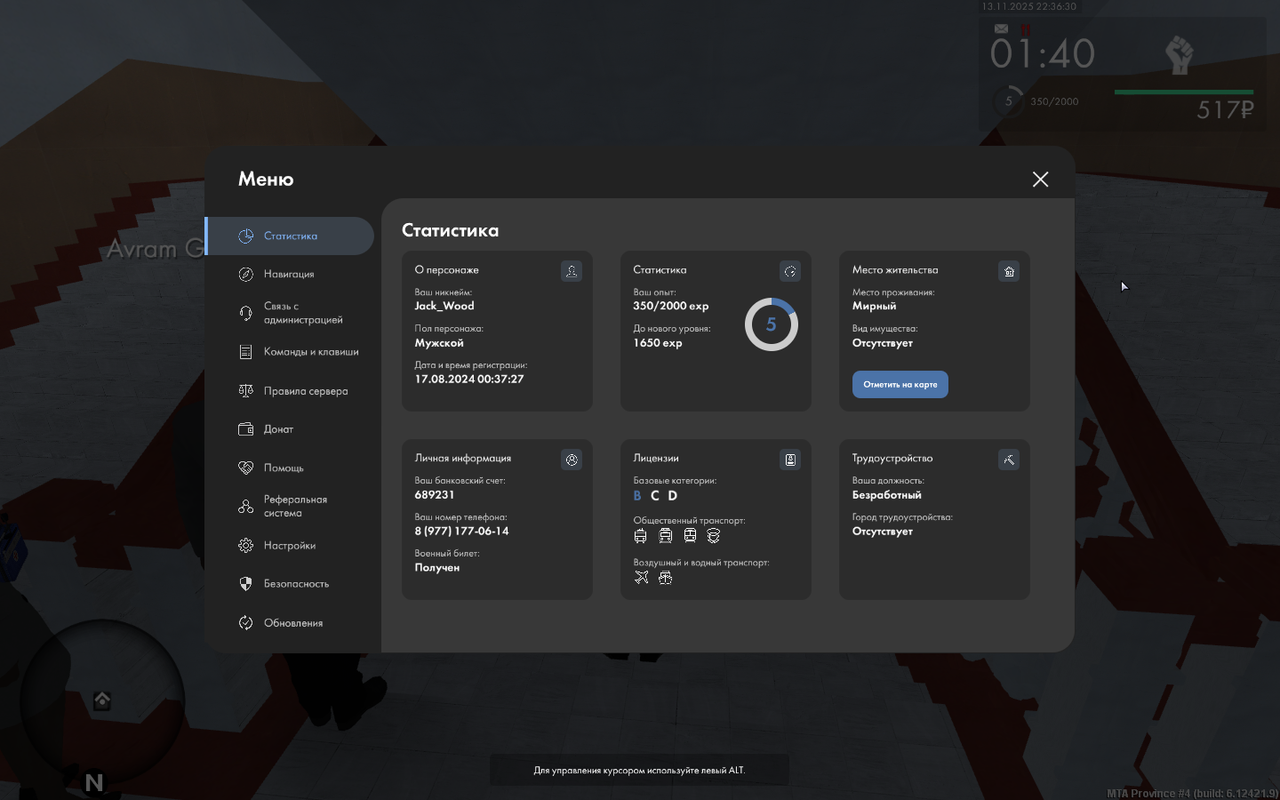Screen dimensions: 1280x800
Task: Click the phone number 8 (977) 177-06-14
Action: [x=462, y=531]
